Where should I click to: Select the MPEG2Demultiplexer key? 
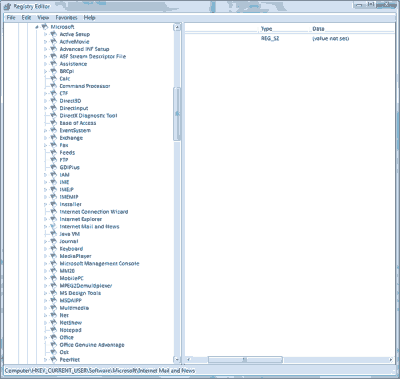click(x=86, y=286)
